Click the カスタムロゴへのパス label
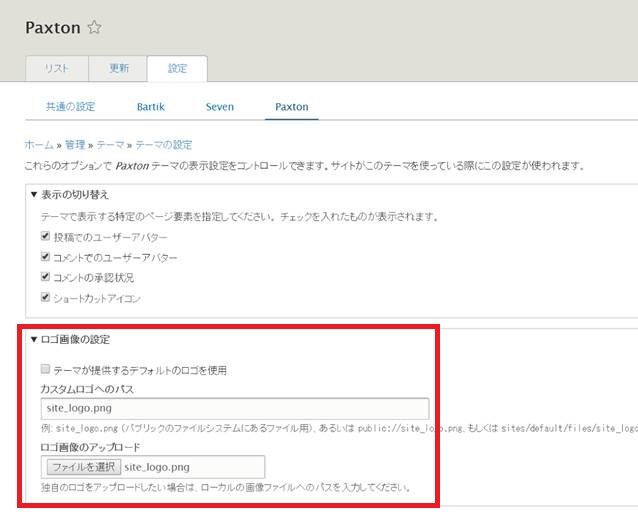This screenshot has height=512, width=638. 87,389
